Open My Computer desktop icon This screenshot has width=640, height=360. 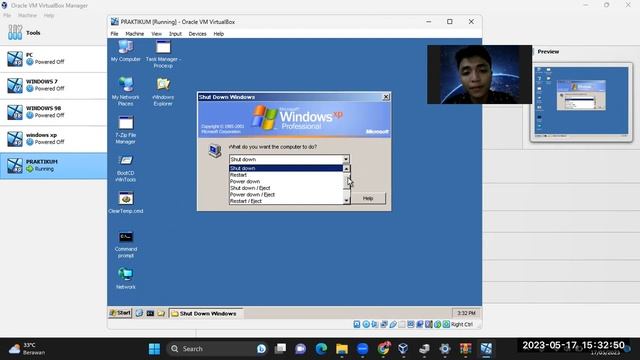125,51
